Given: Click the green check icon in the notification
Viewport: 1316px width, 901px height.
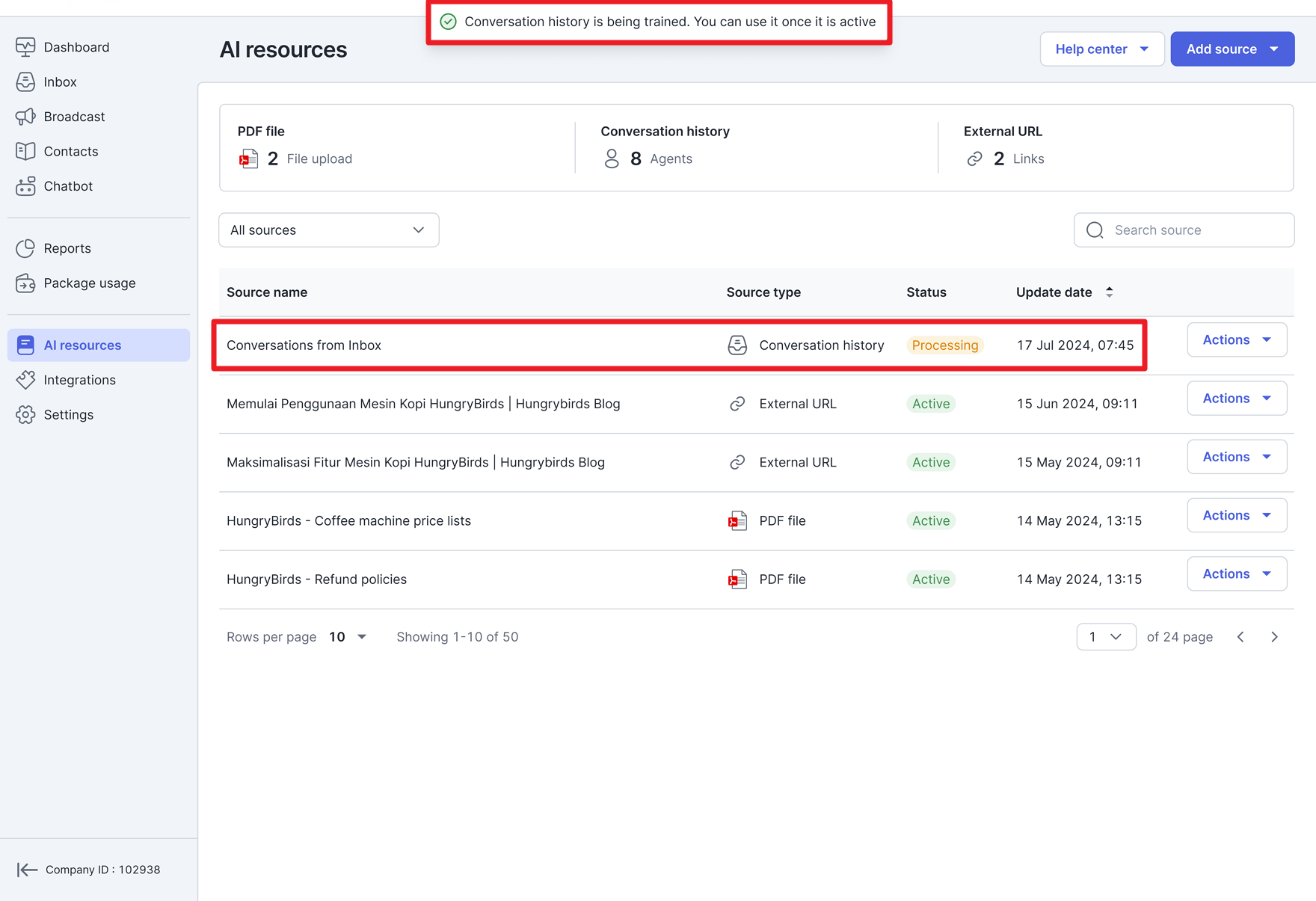Looking at the screenshot, I should click(448, 22).
